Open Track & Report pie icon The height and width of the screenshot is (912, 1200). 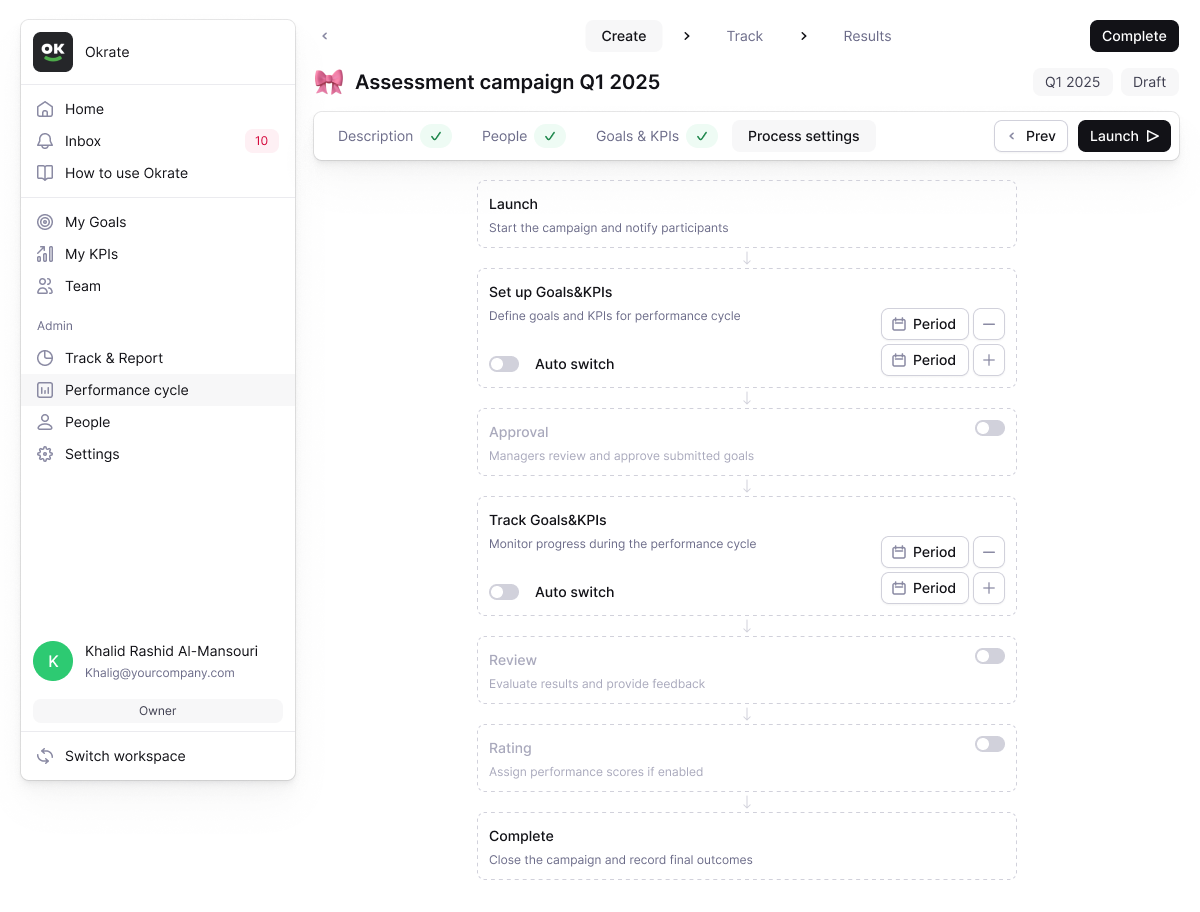(45, 358)
